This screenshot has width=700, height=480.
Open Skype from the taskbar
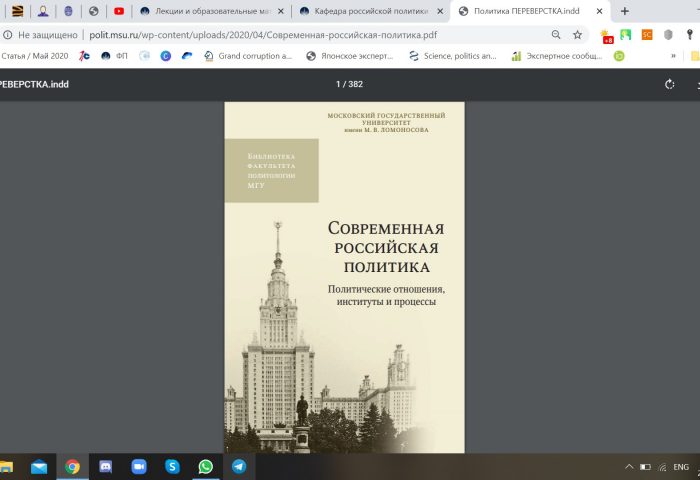pos(172,466)
